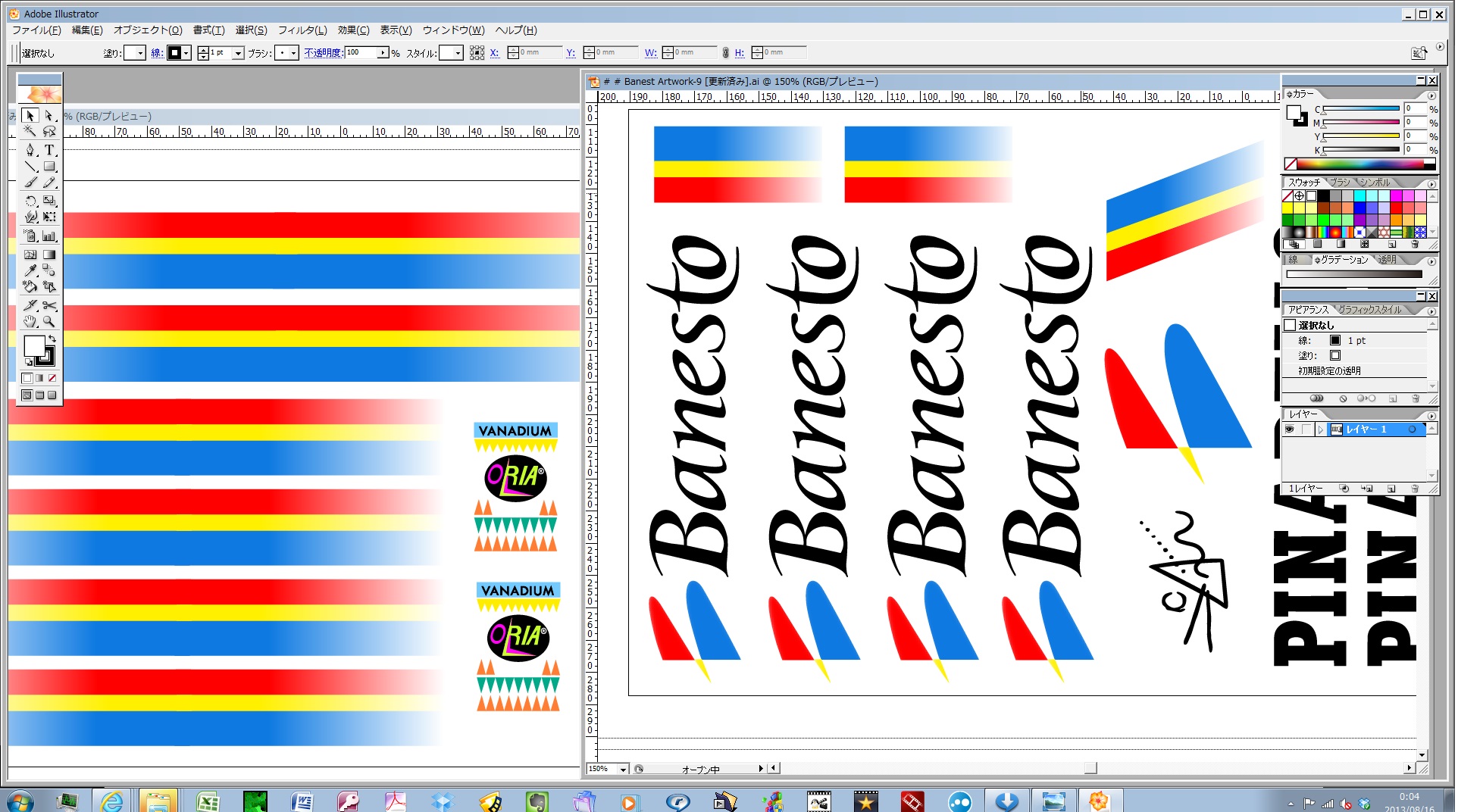
Task: Open stroke weight dropdown showing 1 pt
Action: [238, 53]
